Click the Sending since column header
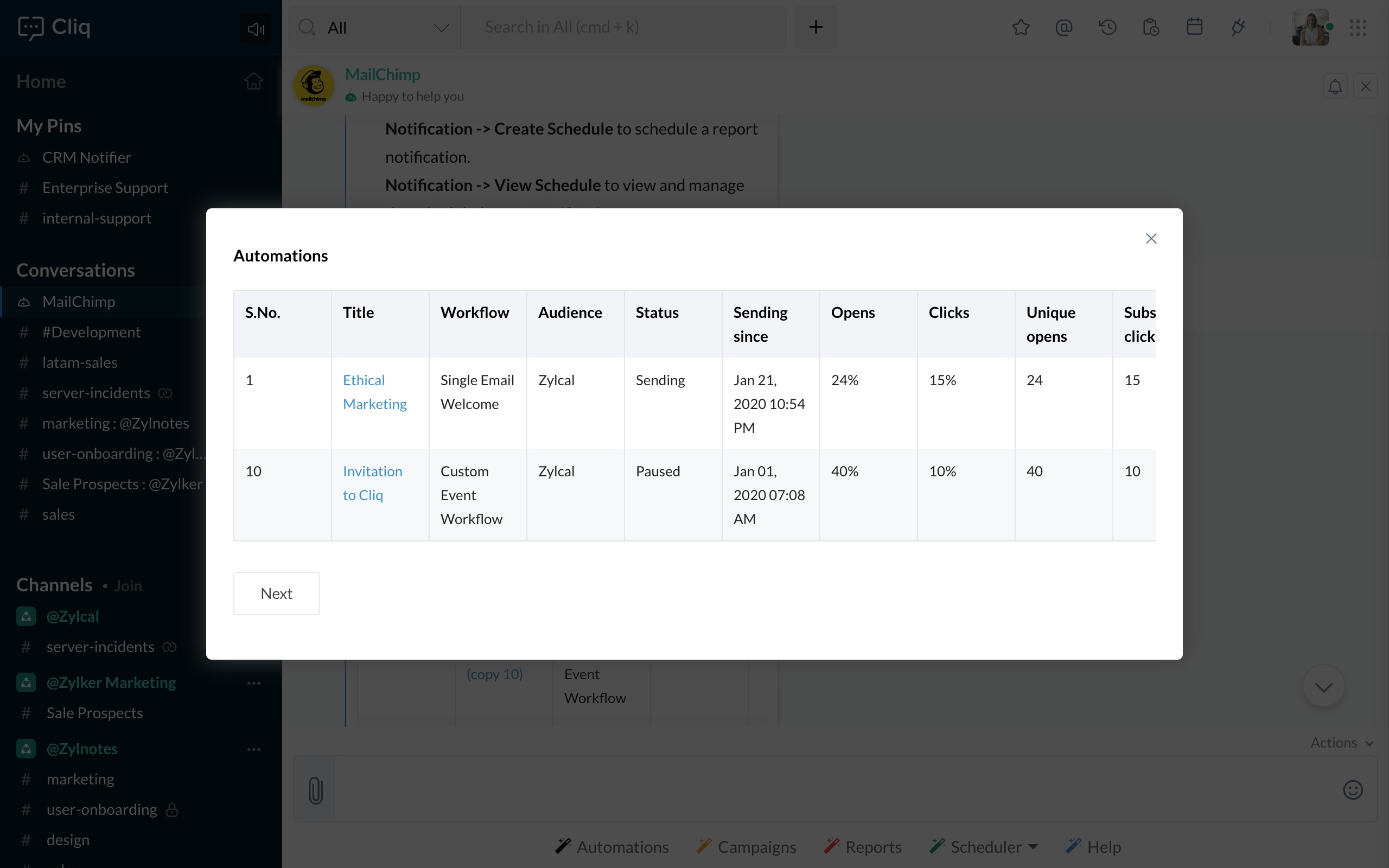The width and height of the screenshot is (1389, 868). [x=771, y=324]
